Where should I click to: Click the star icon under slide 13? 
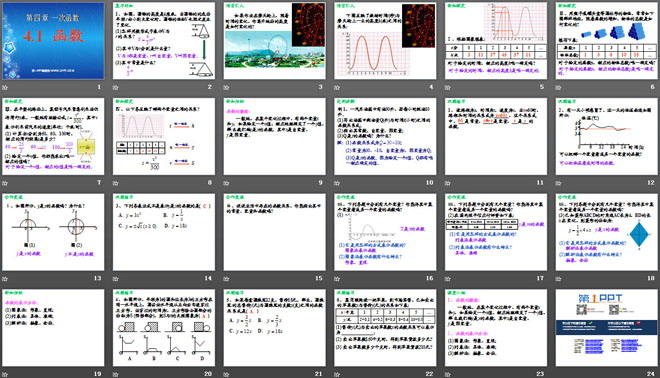coord(5,279)
